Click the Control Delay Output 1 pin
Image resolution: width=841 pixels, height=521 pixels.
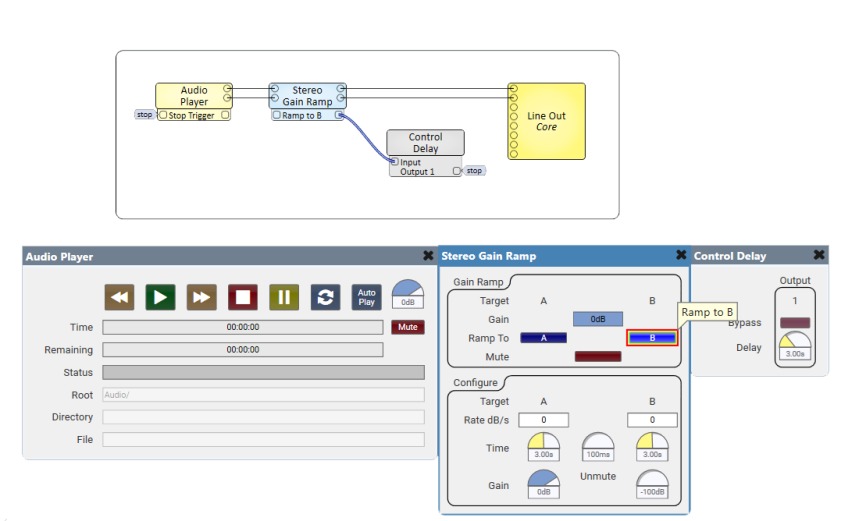(457, 171)
